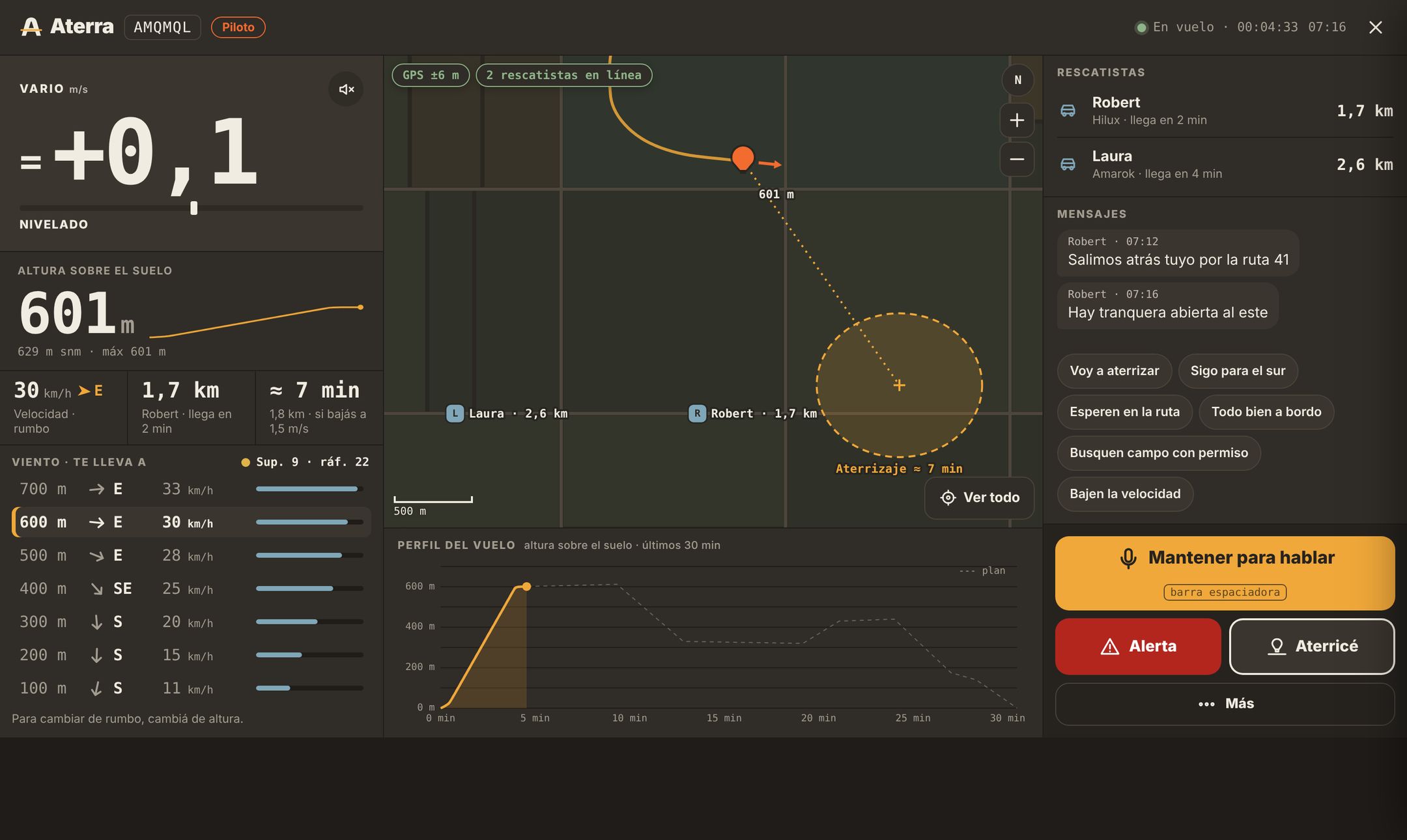The image size is (1407, 840).
Task: Click the red Alerta button
Action: tap(1138, 646)
